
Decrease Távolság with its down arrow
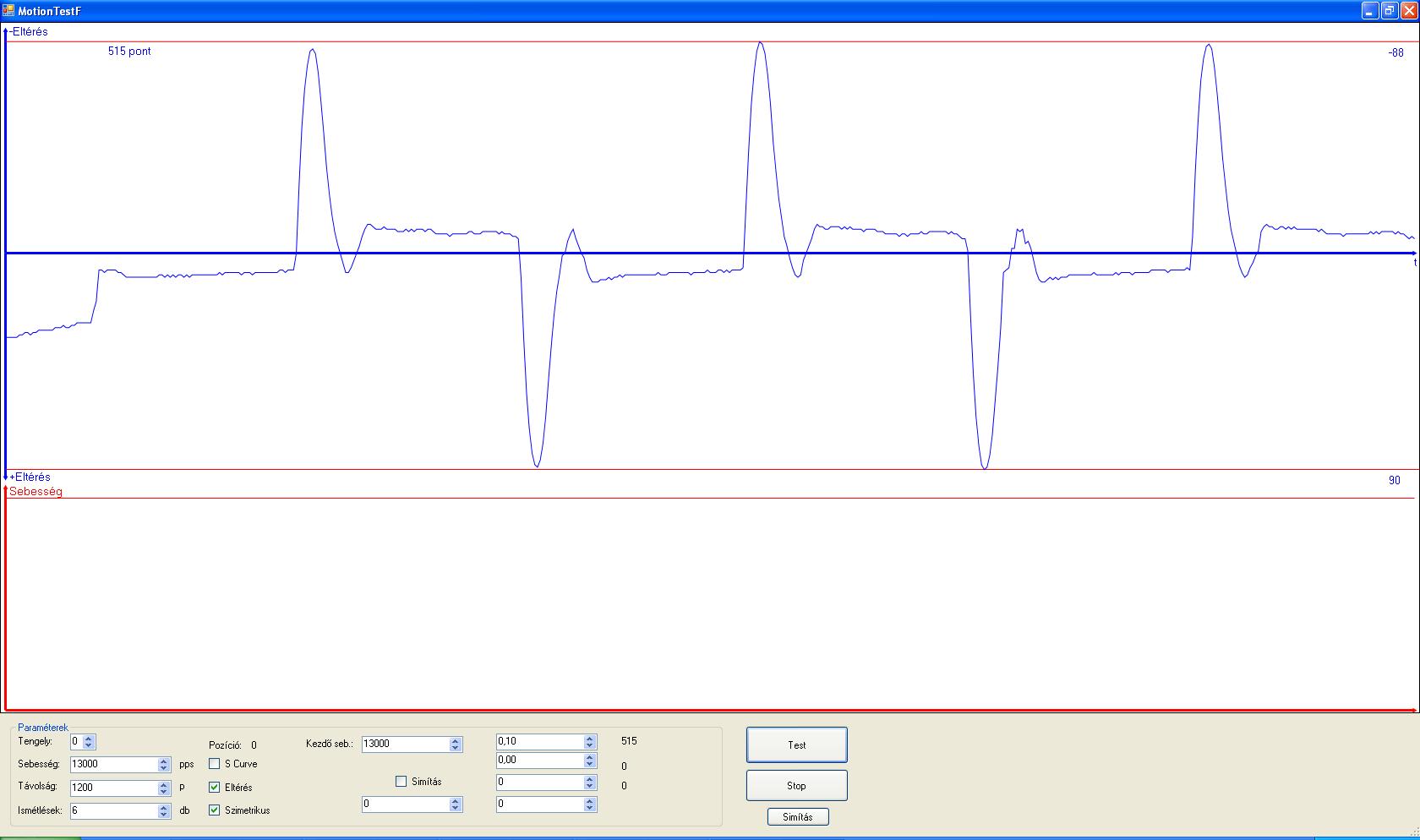pyautogui.click(x=164, y=792)
